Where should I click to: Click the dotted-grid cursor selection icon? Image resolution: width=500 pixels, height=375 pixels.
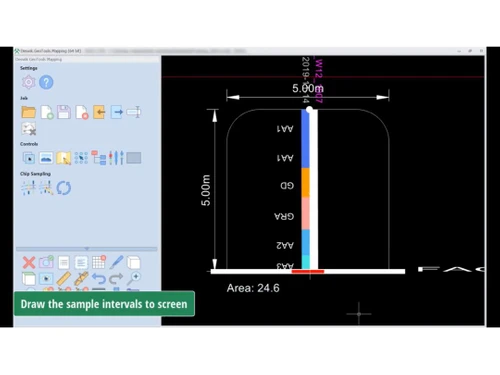pos(81,158)
